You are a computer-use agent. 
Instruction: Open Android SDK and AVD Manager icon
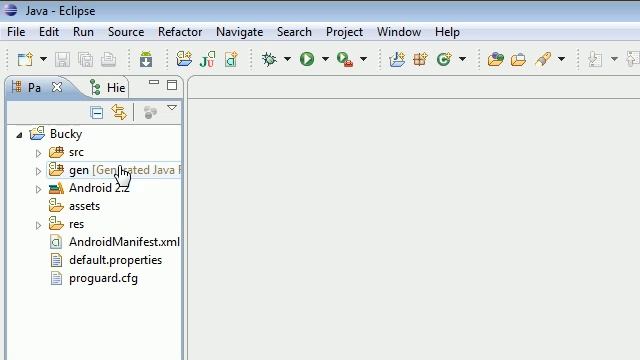click(x=146, y=60)
